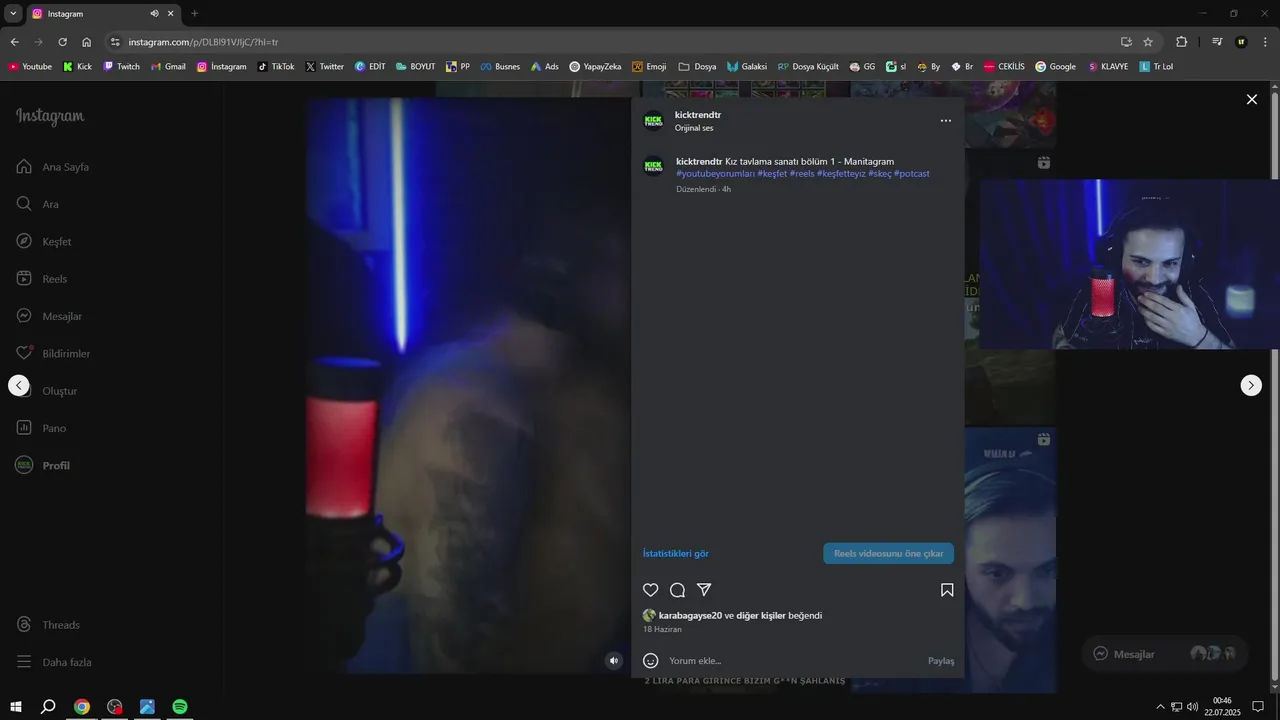Open the Tr Lol bookmark
1280x720 pixels.
pos(1156,67)
